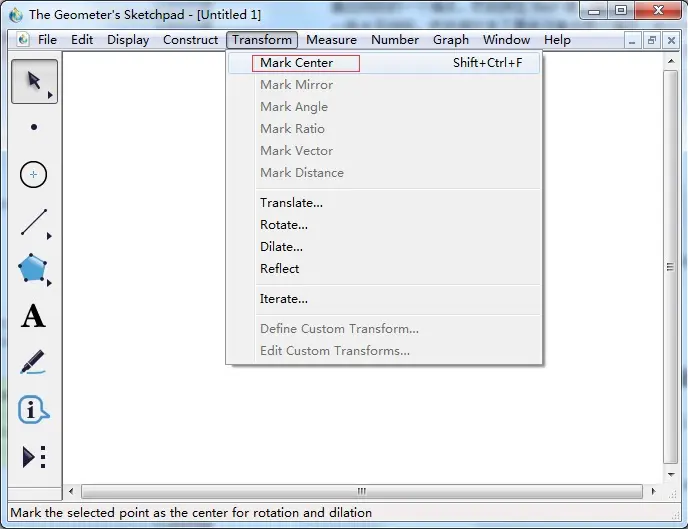Open the Custom Tools icon
This screenshot has height=529, width=688.
[x=34, y=457]
